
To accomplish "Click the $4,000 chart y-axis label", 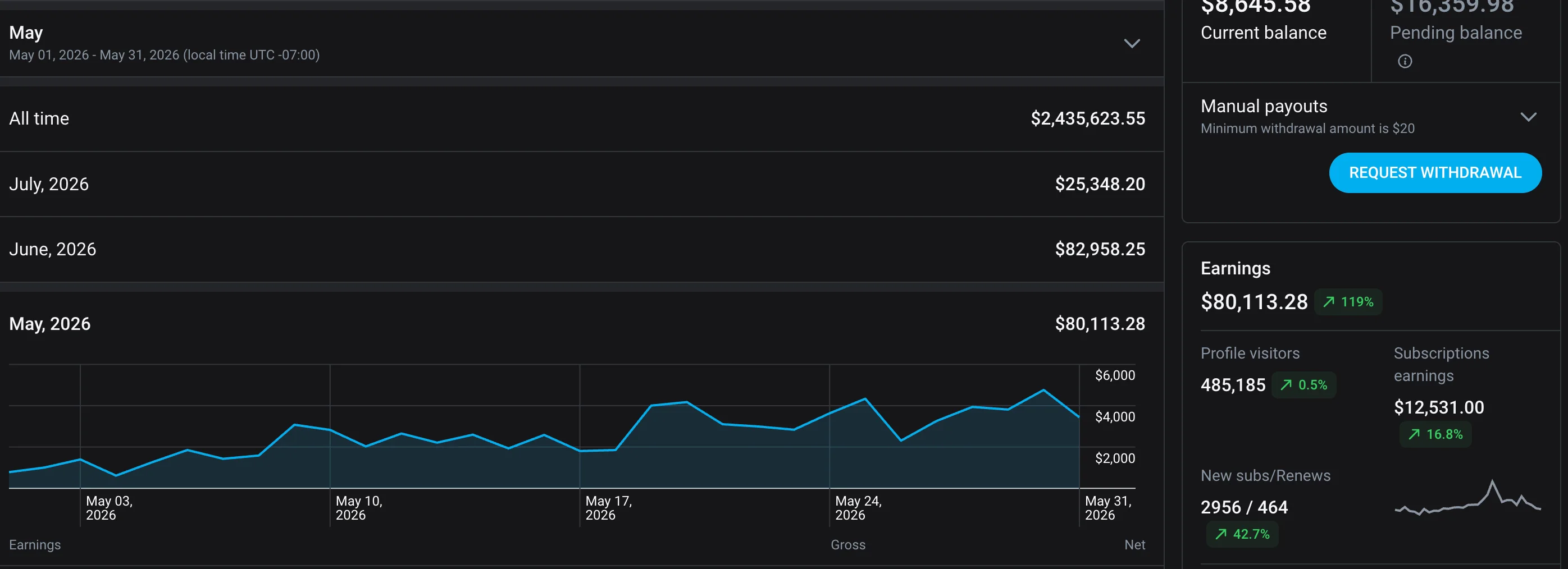I will pyautogui.click(x=1115, y=416).
